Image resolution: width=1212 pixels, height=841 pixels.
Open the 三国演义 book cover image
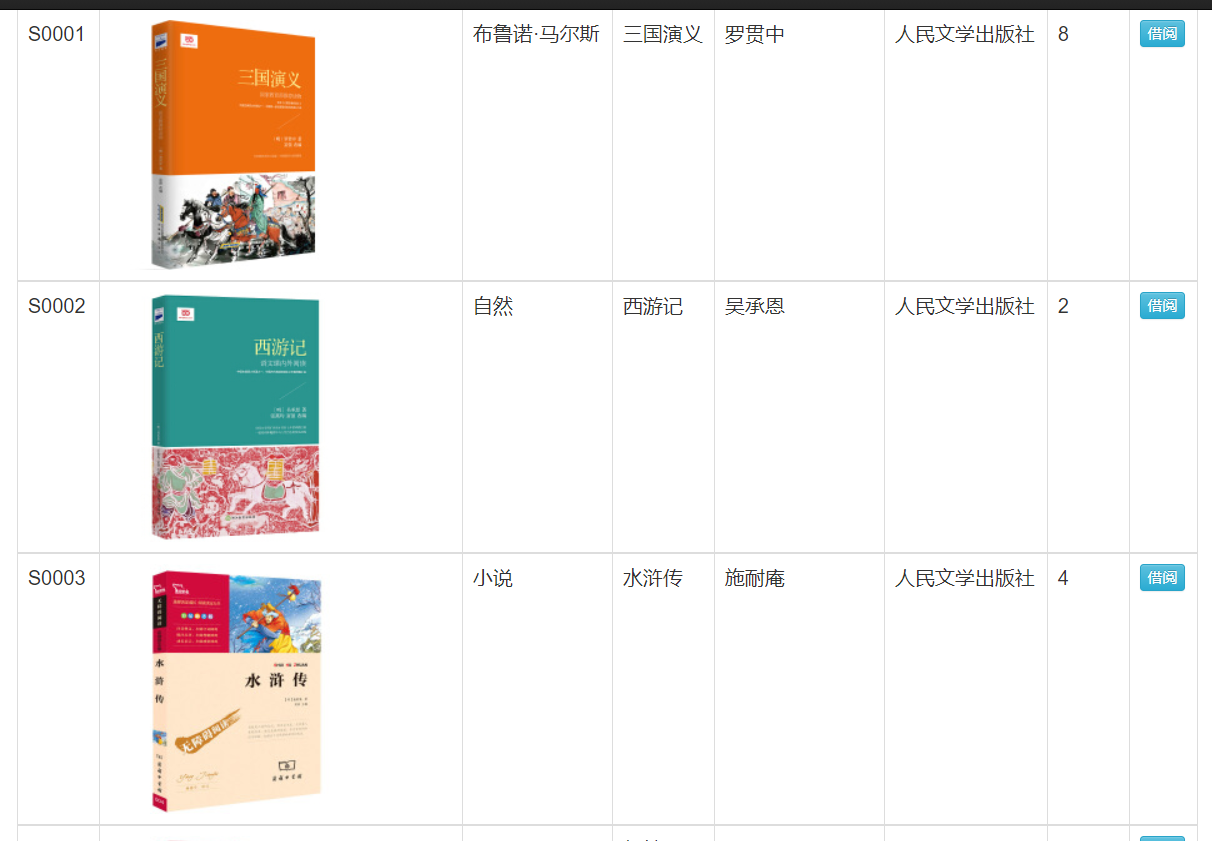pos(233,146)
